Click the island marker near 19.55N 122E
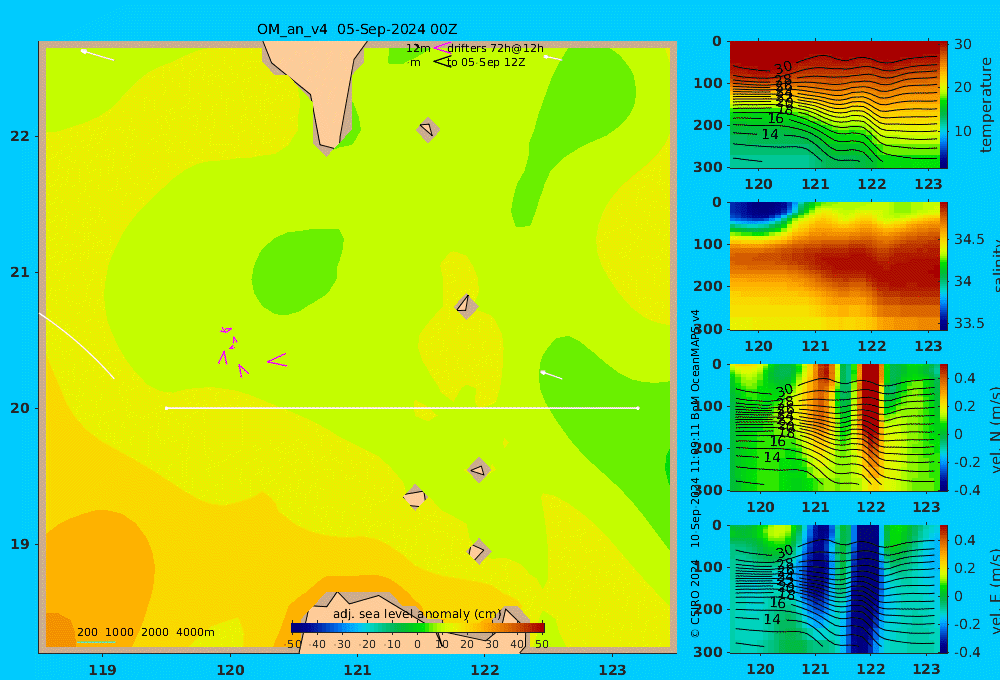 [479, 470]
